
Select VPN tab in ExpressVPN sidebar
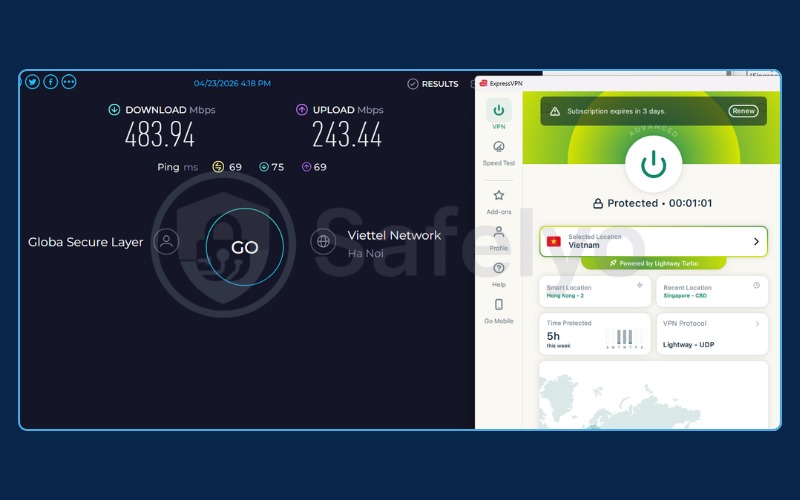coord(498,115)
